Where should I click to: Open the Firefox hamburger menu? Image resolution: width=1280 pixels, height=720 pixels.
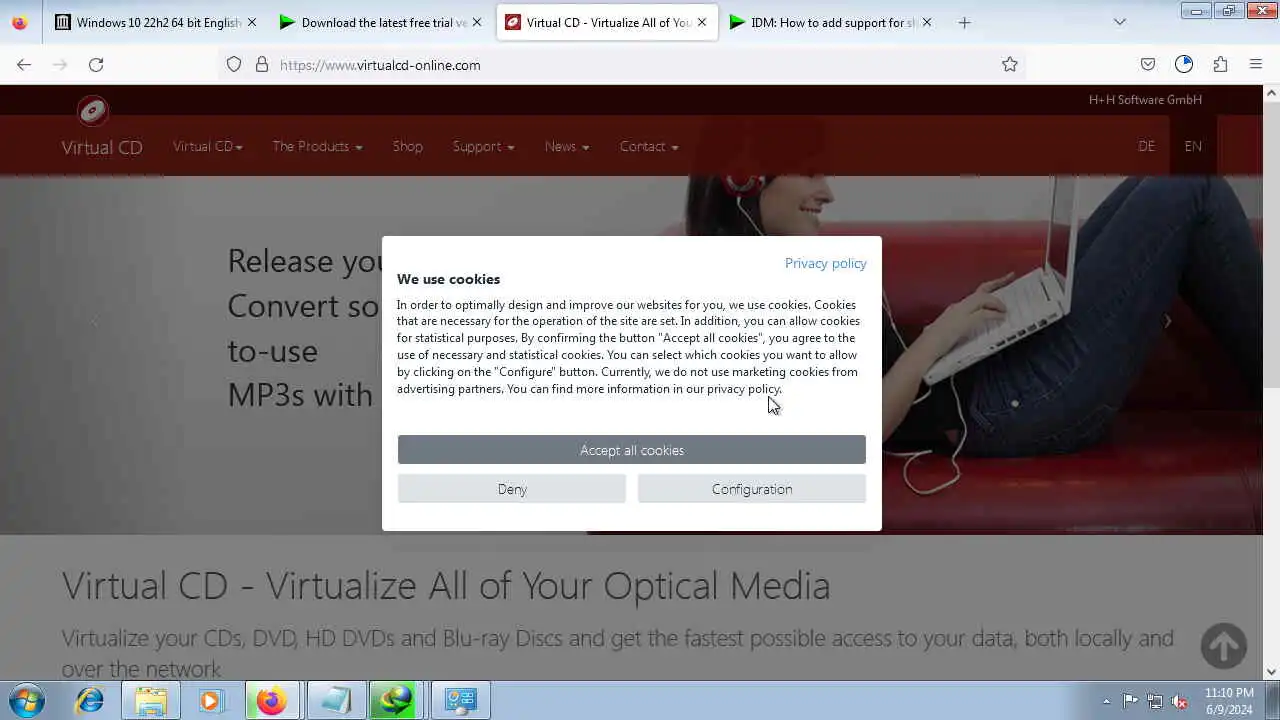tap(1256, 64)
